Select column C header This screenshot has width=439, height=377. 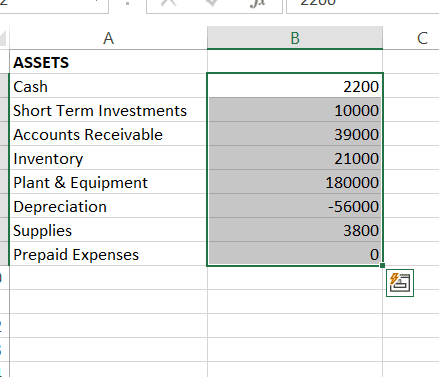[411, 38]
